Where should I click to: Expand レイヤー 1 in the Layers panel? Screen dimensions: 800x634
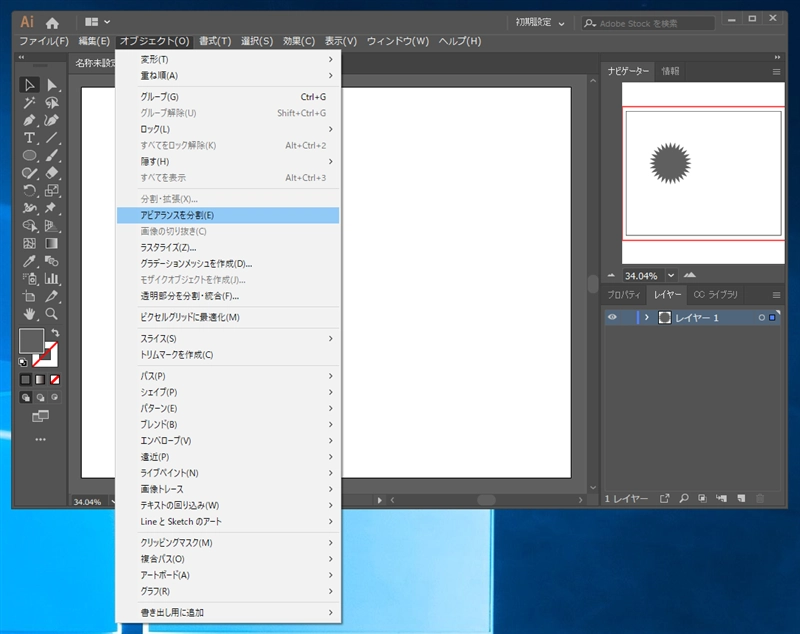click(x=646, y=317)
